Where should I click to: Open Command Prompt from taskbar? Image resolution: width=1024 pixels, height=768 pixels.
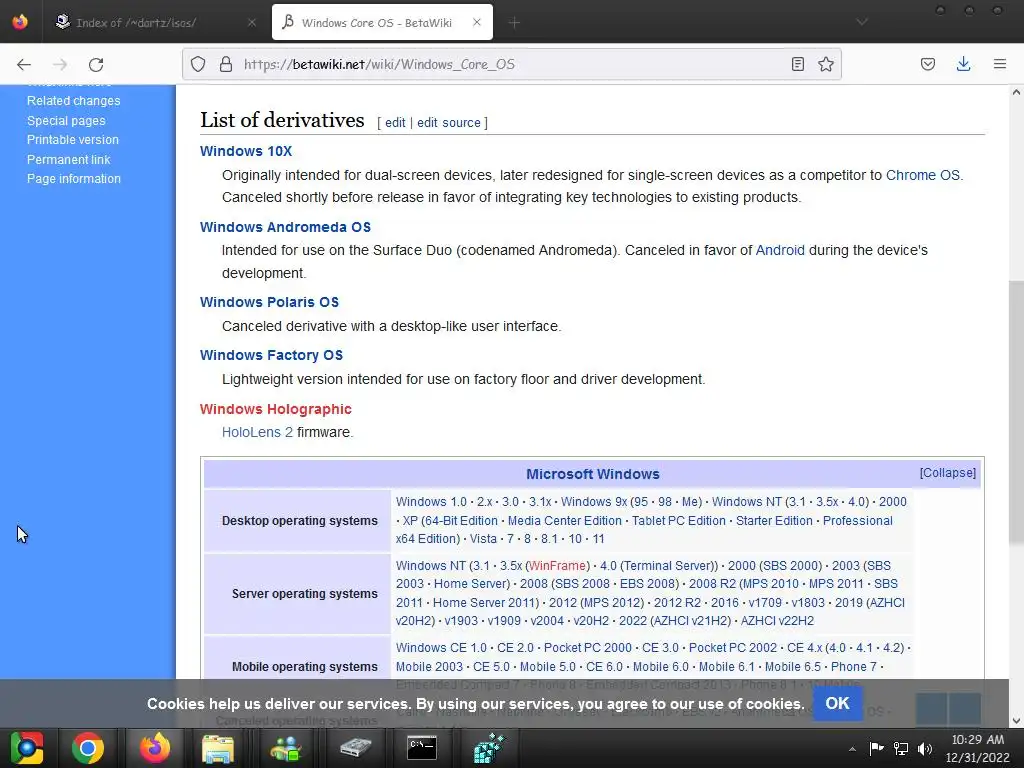click(x=422, y=748)
